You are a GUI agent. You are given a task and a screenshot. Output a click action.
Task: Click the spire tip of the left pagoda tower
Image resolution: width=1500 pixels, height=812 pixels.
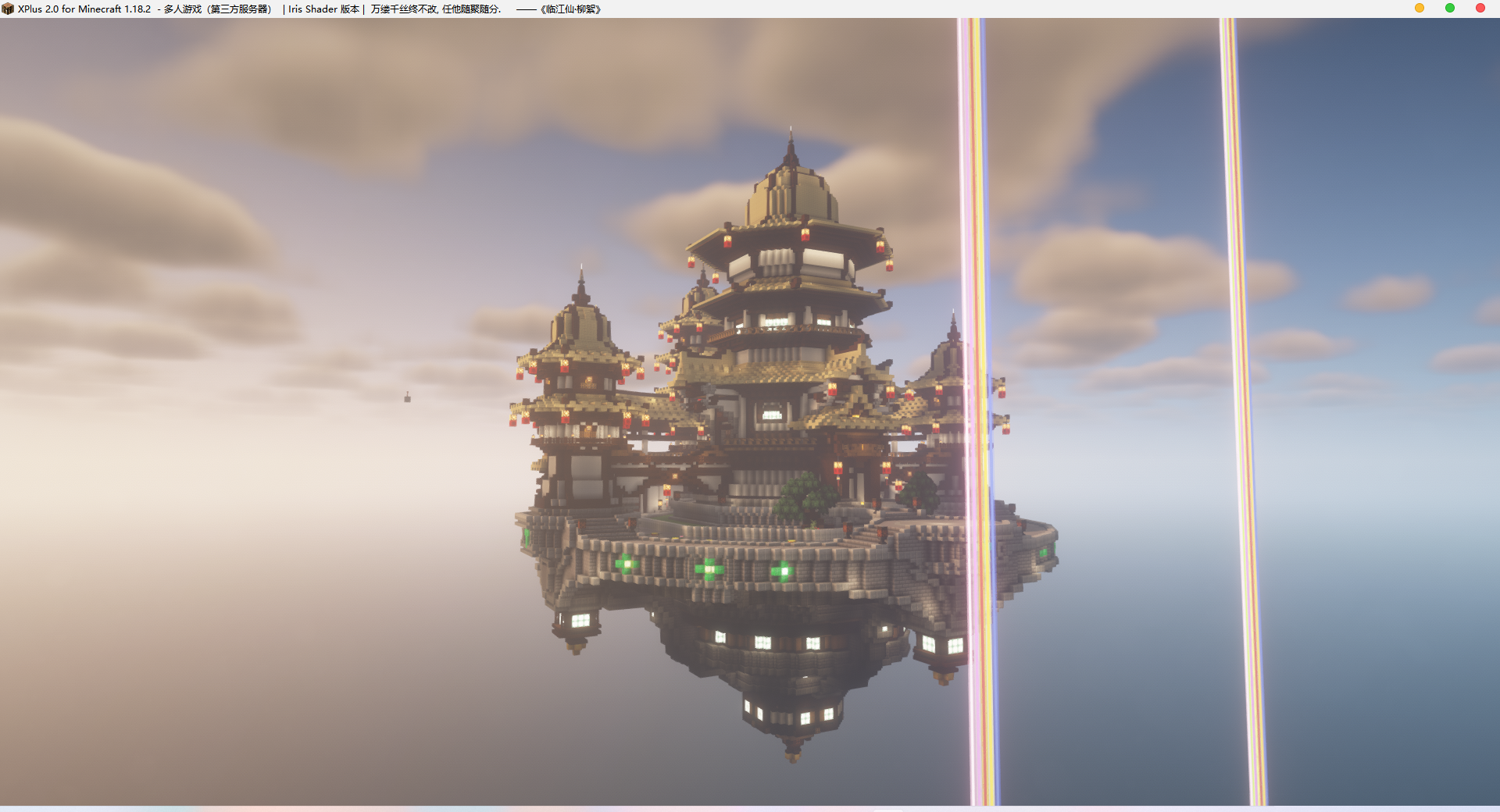point(580,273)
